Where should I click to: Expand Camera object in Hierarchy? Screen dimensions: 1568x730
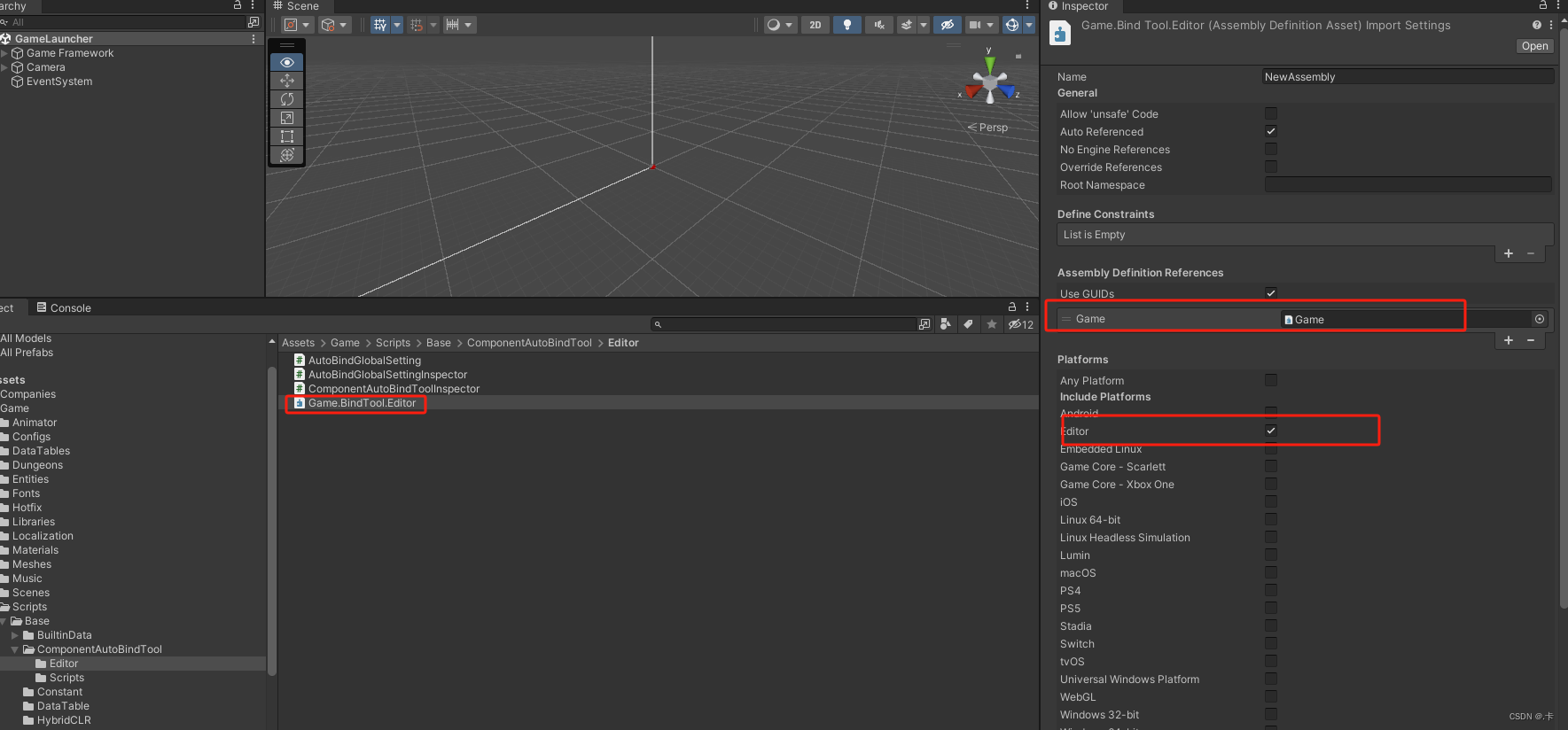pos(4,67)
